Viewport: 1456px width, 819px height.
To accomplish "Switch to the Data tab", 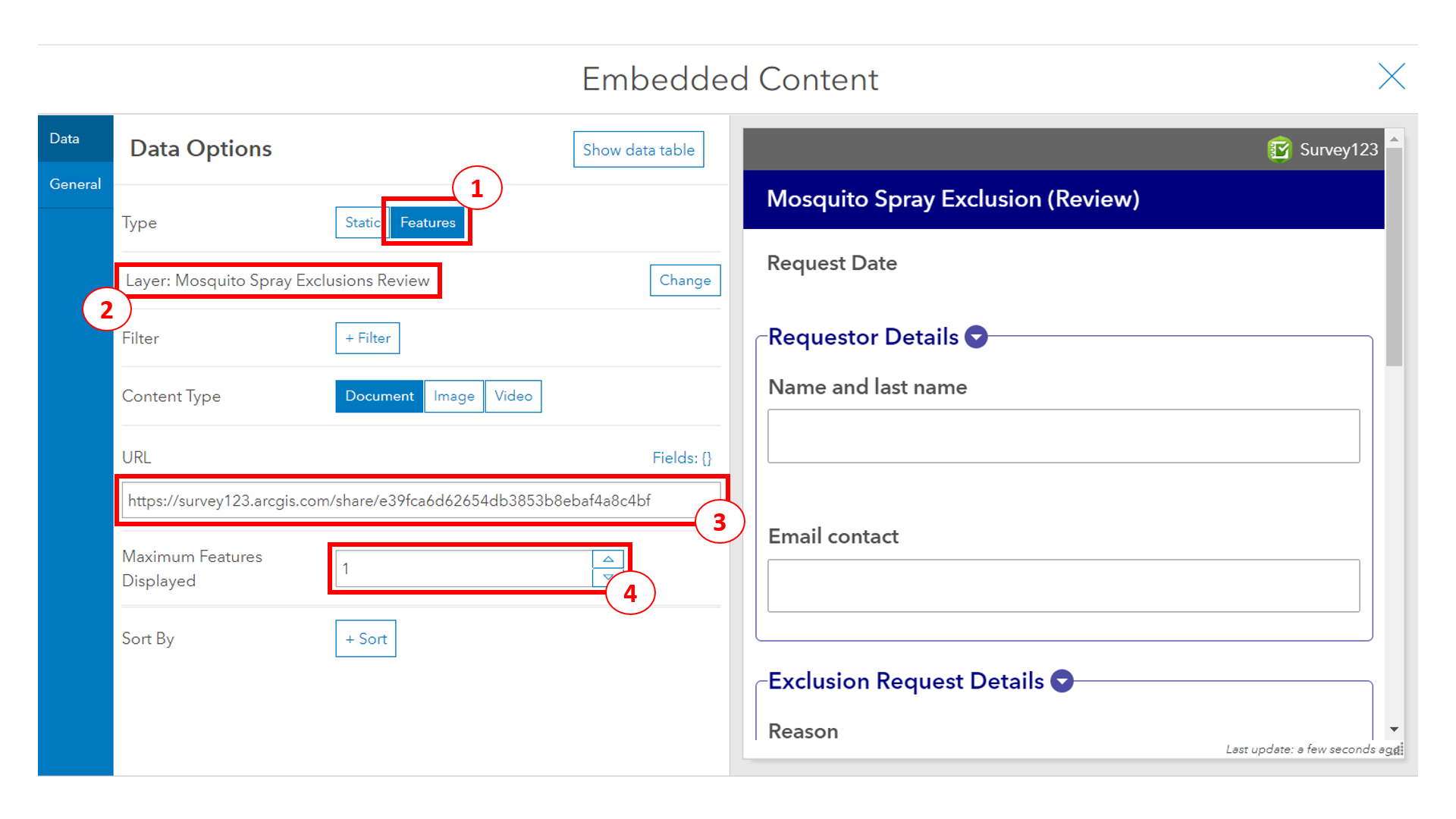I will [64, 138].
